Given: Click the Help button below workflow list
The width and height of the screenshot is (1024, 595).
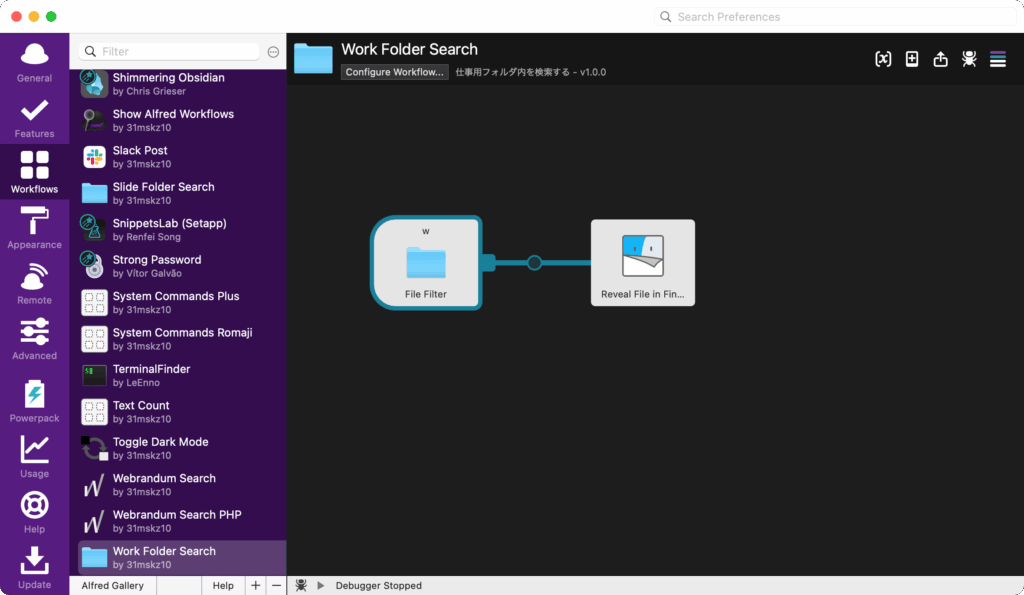Looking at the screenshot, I should [223, 586].
